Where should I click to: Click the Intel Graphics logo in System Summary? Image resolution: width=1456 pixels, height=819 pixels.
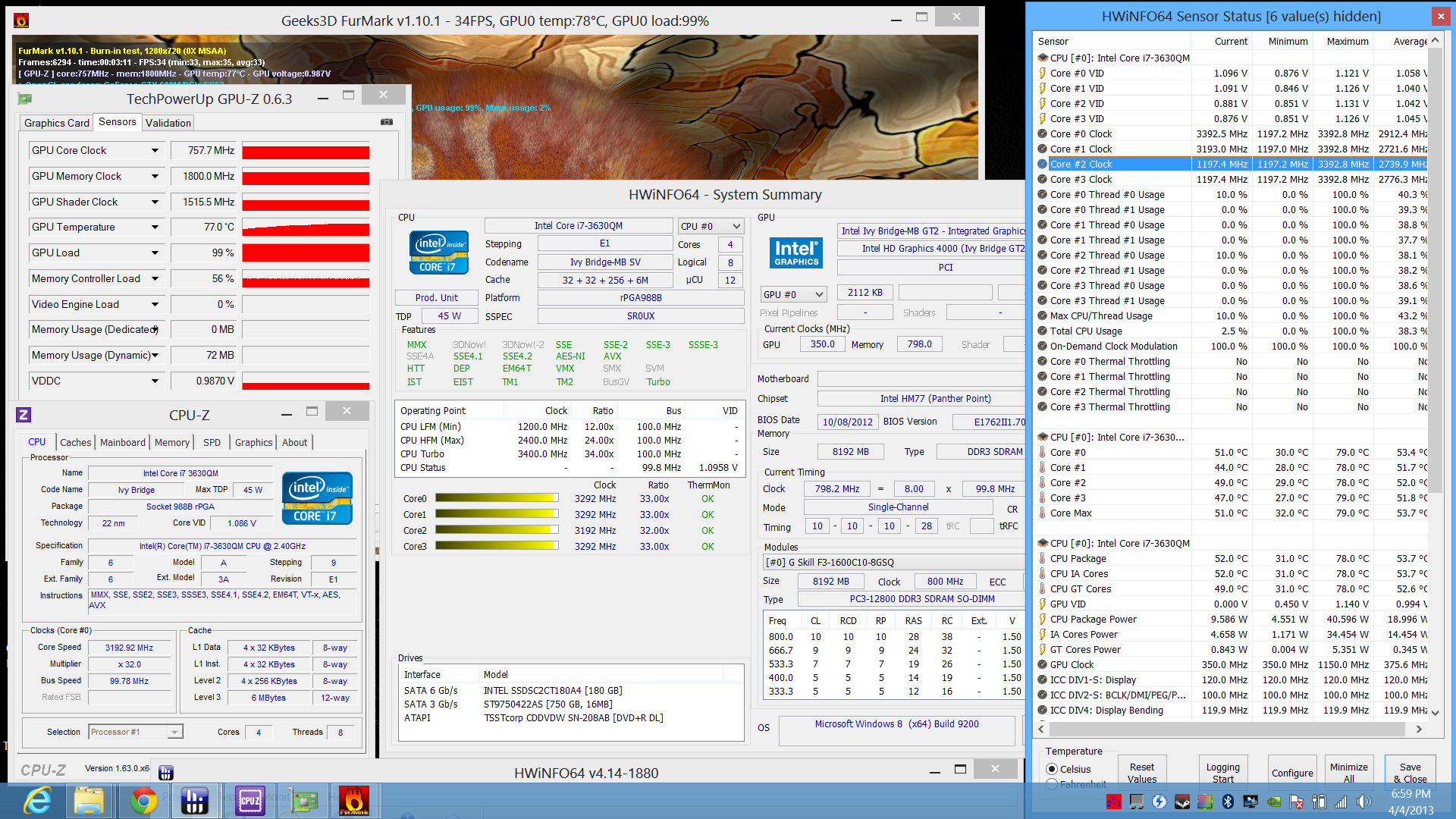(x=796, y=253)
